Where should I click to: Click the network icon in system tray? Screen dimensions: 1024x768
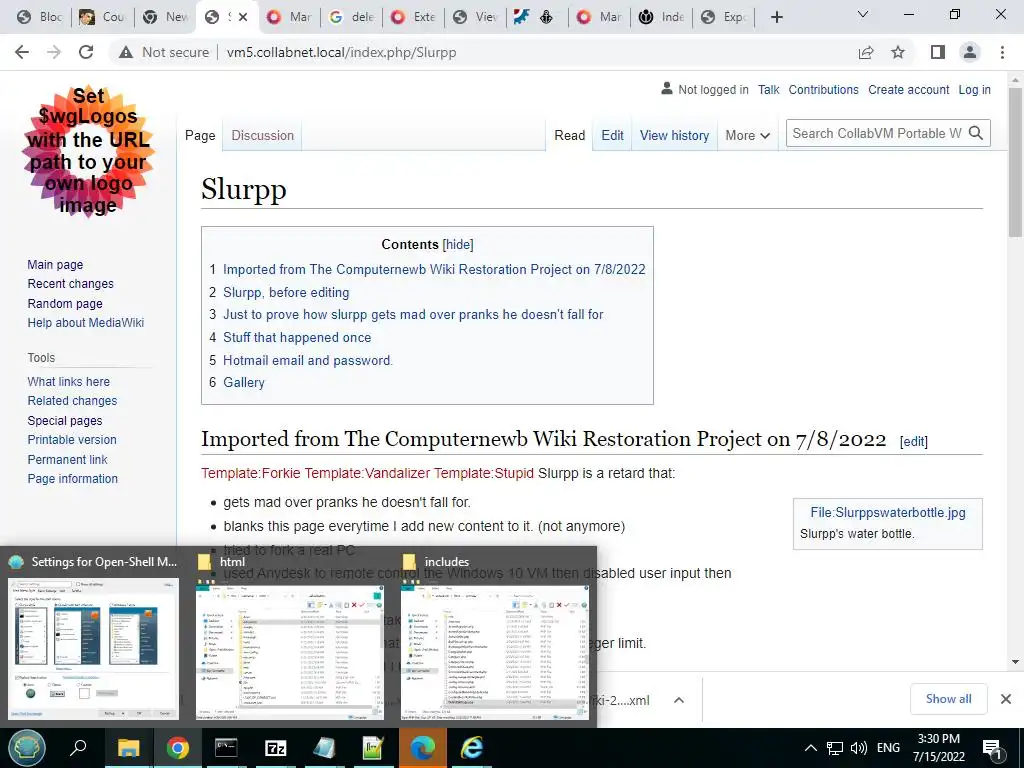click(x=835, y=748)
